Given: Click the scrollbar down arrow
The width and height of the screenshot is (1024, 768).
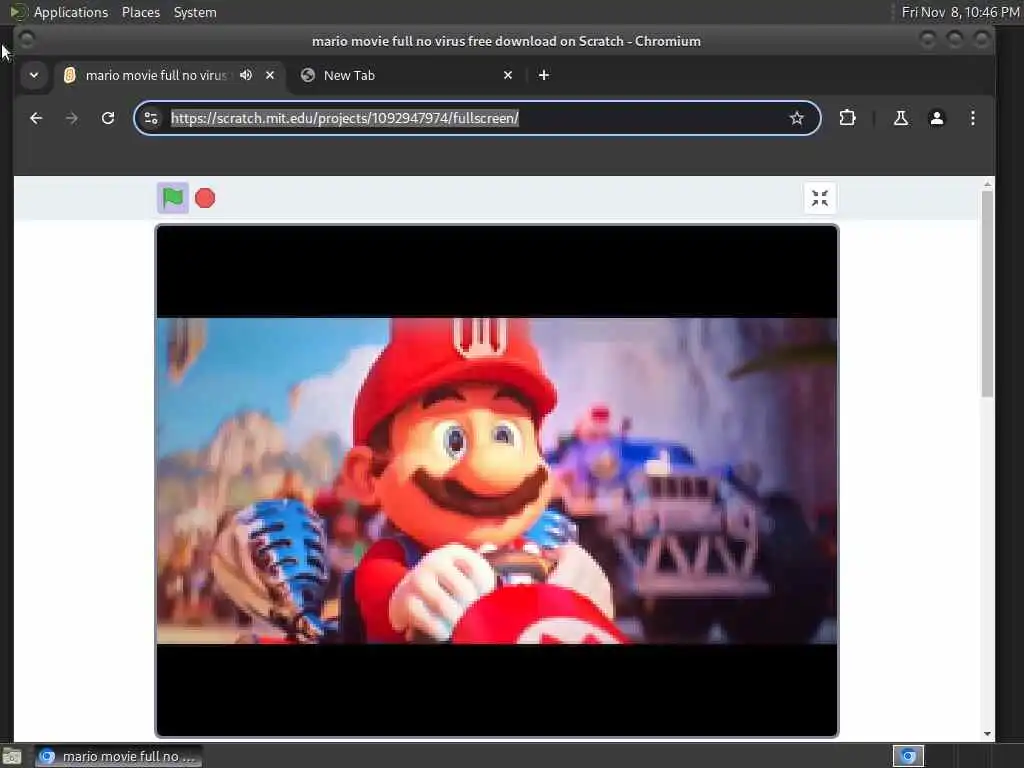Looking at the screenshot, I should 987,733.
